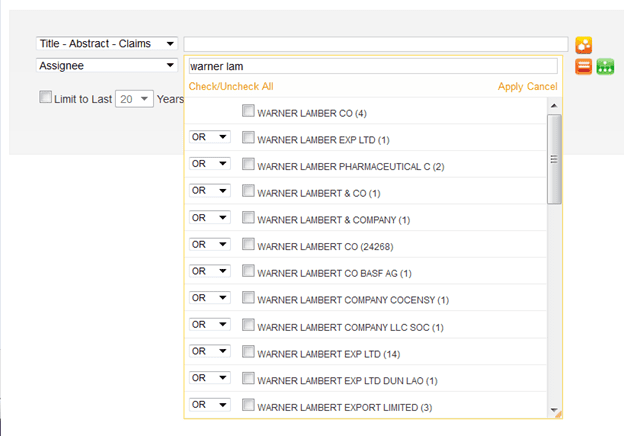
Task: Open OR dropdown for WARNER LAMBERT CO (24268)
Action: click(x=210, y=244)
